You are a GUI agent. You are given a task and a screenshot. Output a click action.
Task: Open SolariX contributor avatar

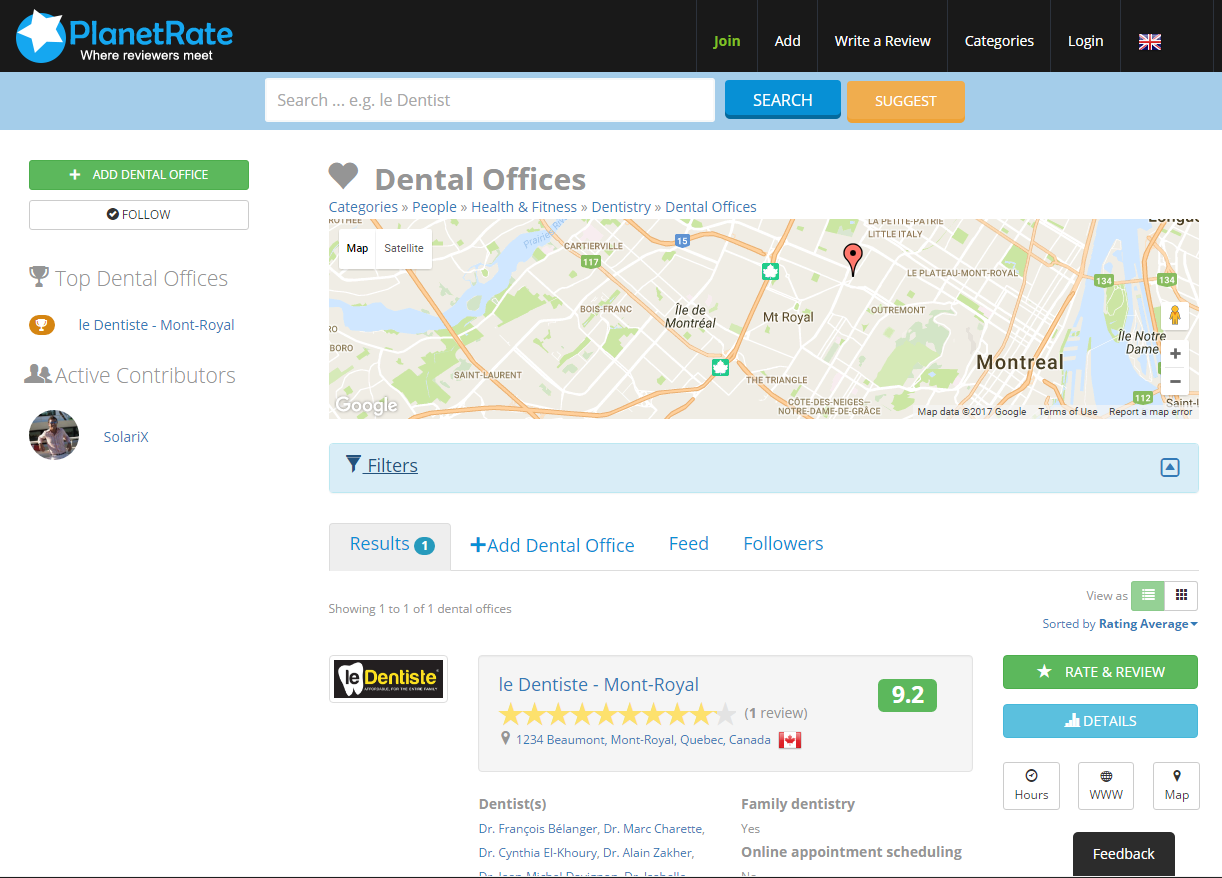54,435
